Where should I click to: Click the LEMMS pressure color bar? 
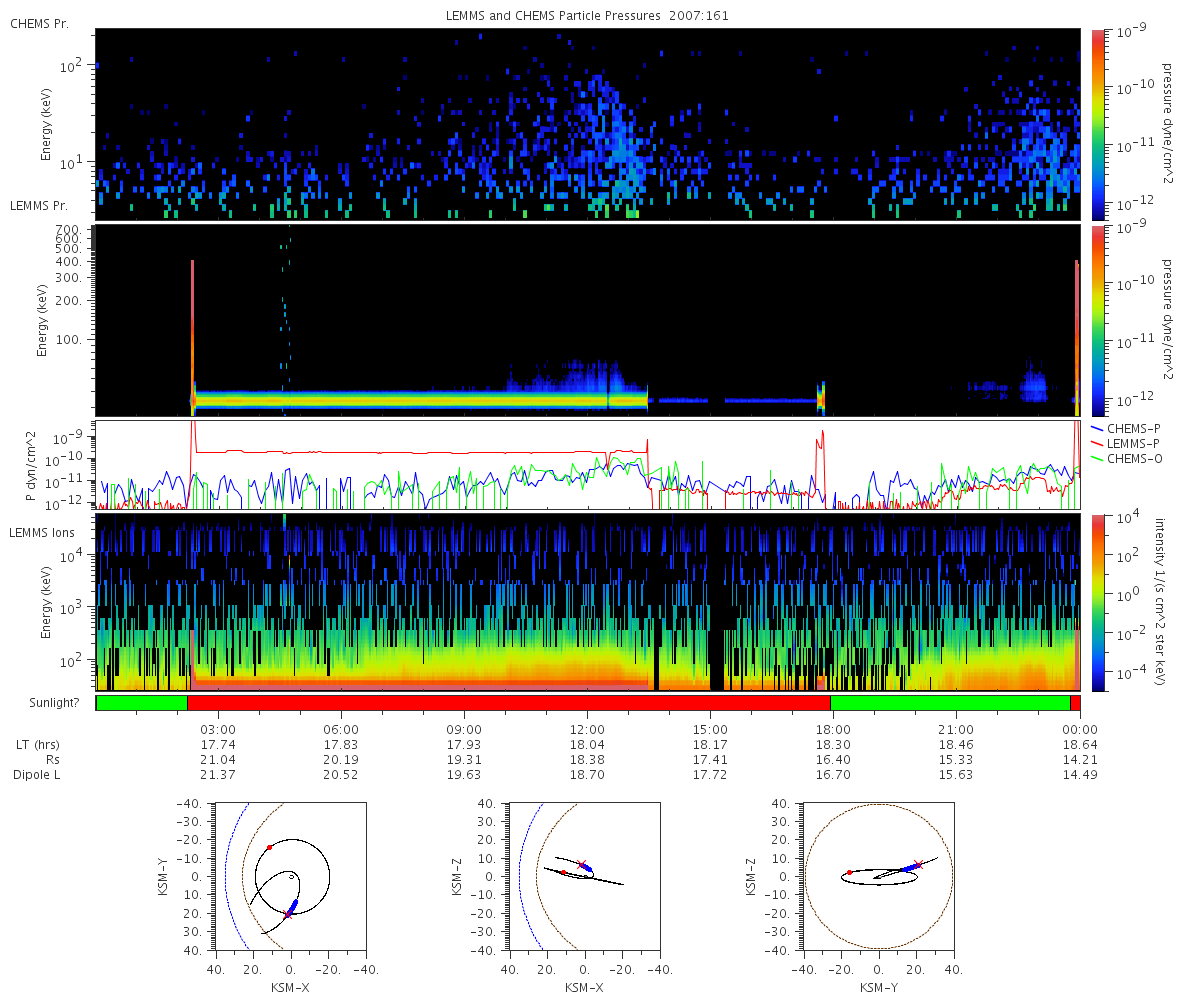click(x=1097, y=320)
